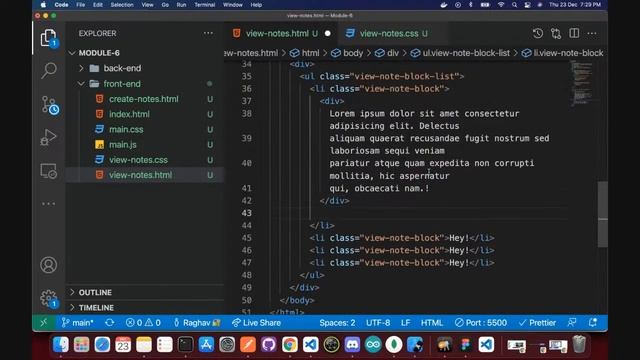This screenshot has width=640, height=360.
Task: Open the Search view in activity bar
Action: click(x=49, y=71)
